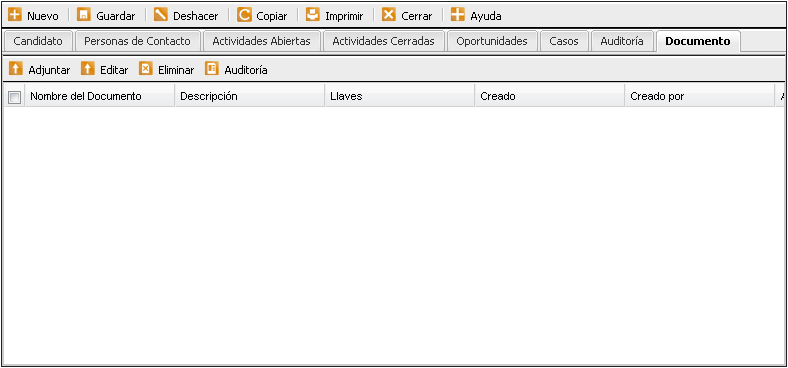This screenshot has height=368, width=788.
Task: Click the Ayuda button label
Action: (x=486, y=16)
